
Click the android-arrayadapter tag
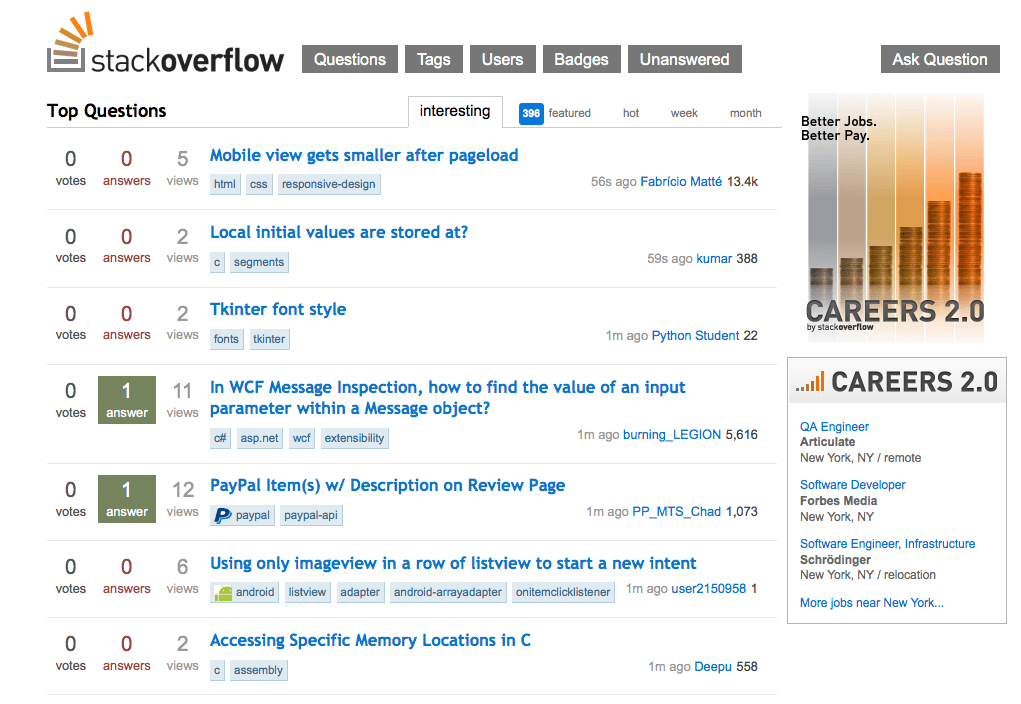[x=448, y=592]
